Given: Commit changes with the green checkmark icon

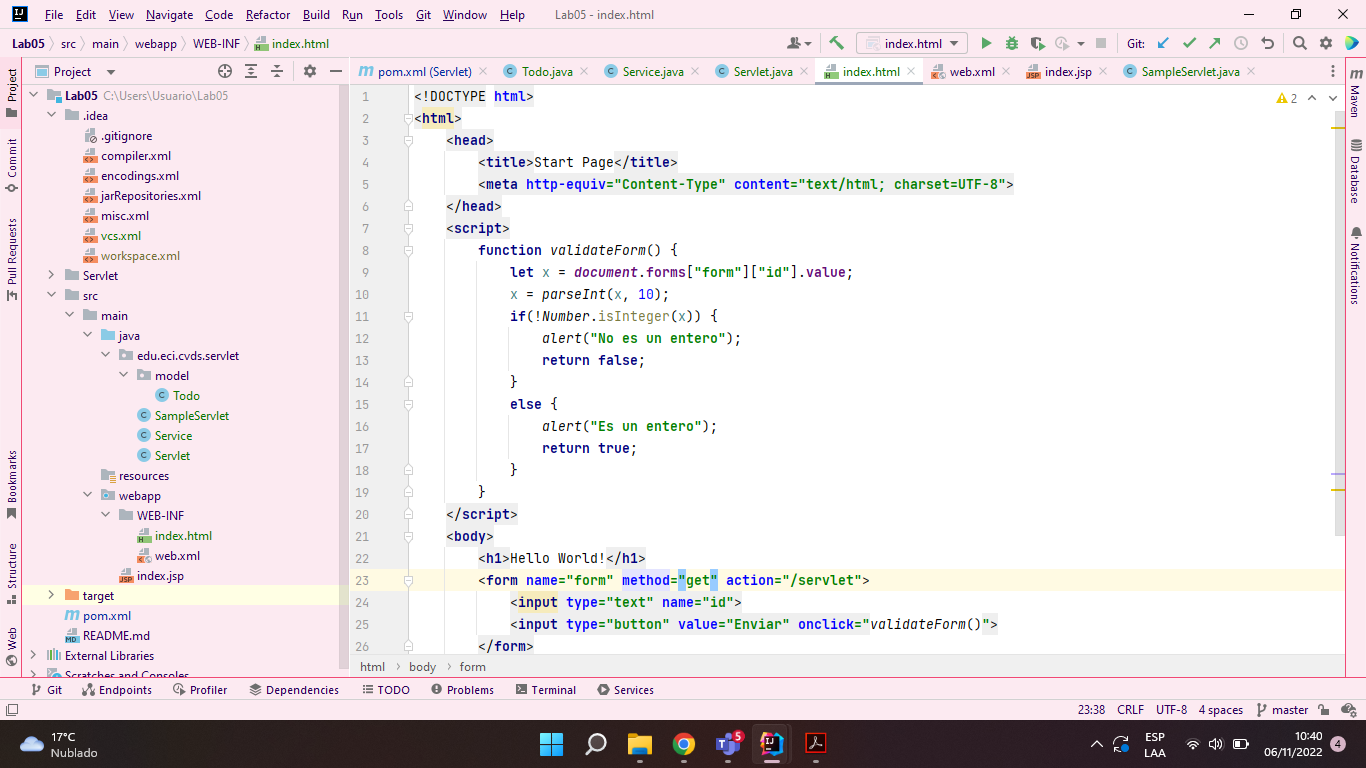Looking at the screenshot, I should click(1189, 43).
